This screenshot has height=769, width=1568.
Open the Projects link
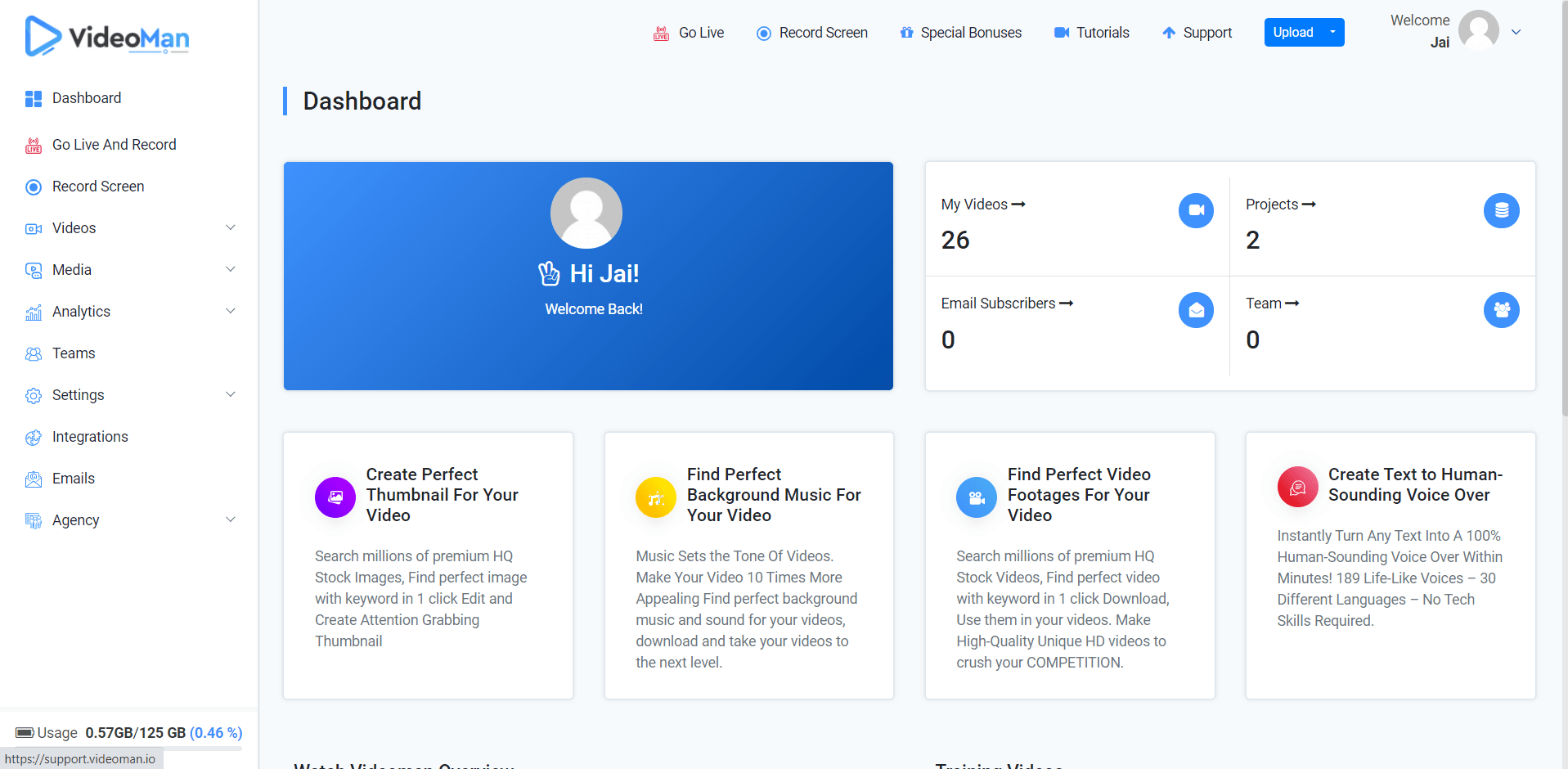pos(1281,205)
